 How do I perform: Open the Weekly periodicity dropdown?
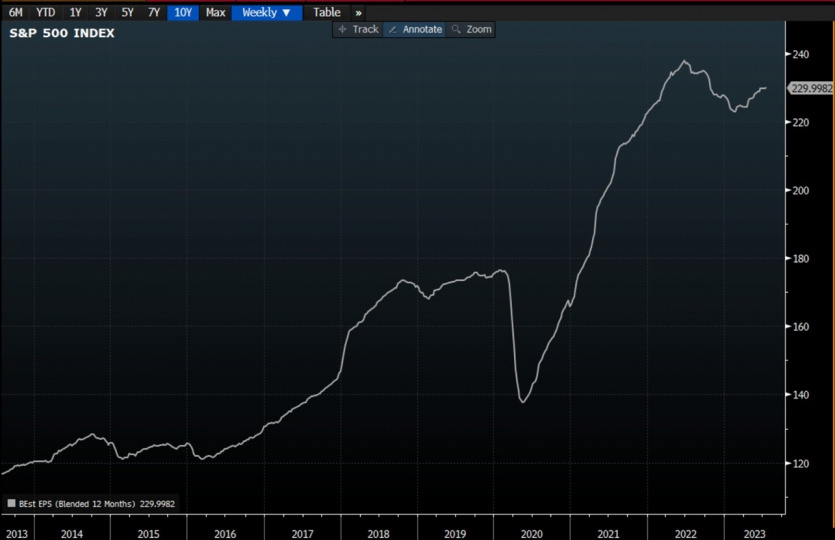tap(267, 12)
